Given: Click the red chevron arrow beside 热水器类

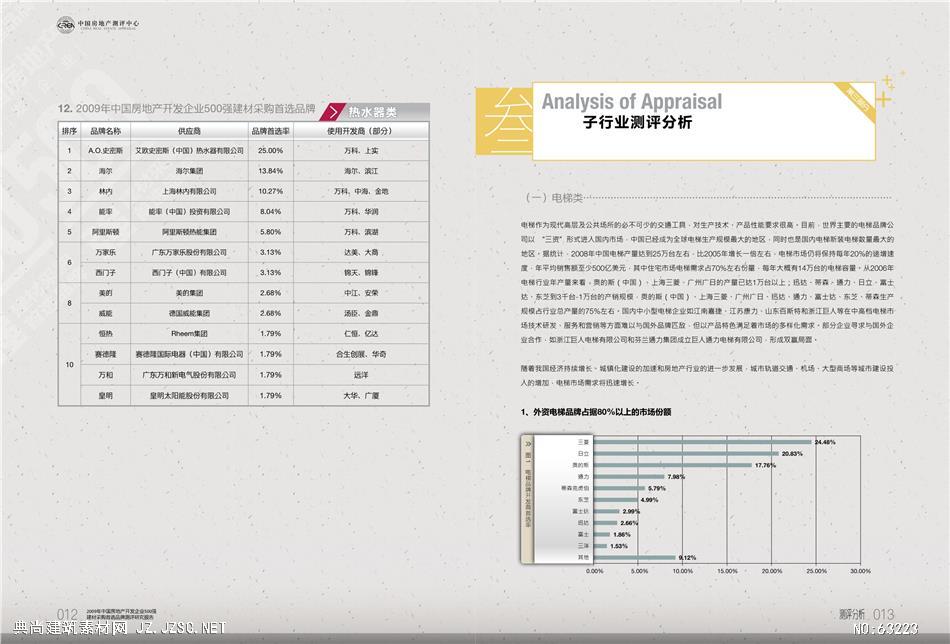Looking at the screenshot, I should [x=333, y=112].
